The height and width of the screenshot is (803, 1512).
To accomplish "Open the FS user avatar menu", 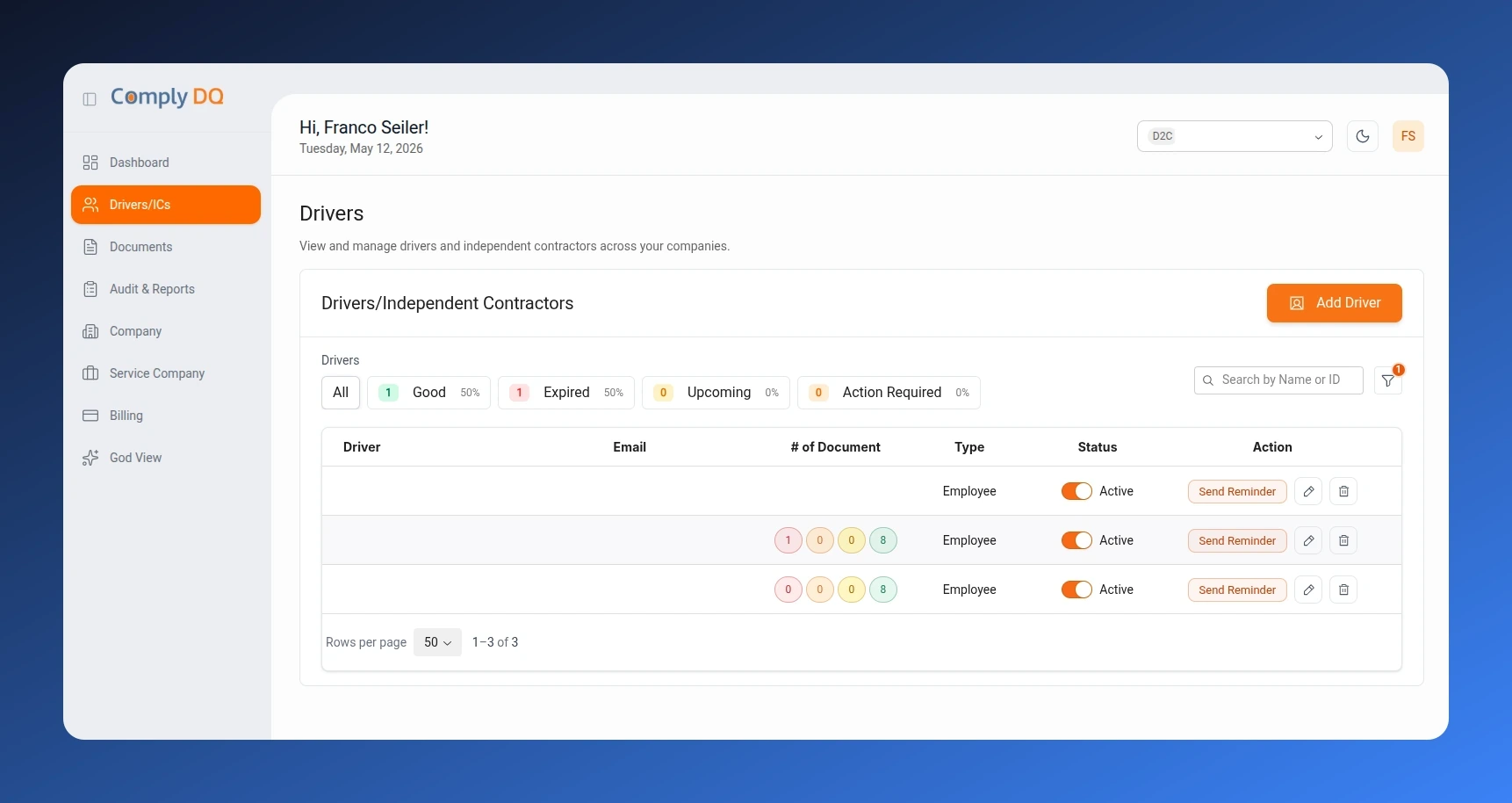I will pyautogui.click(x=1408, y=136).
